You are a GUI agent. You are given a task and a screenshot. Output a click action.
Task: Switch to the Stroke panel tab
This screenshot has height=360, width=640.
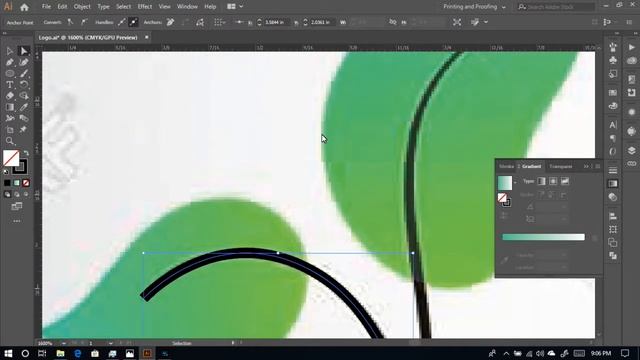pos(506,167)
